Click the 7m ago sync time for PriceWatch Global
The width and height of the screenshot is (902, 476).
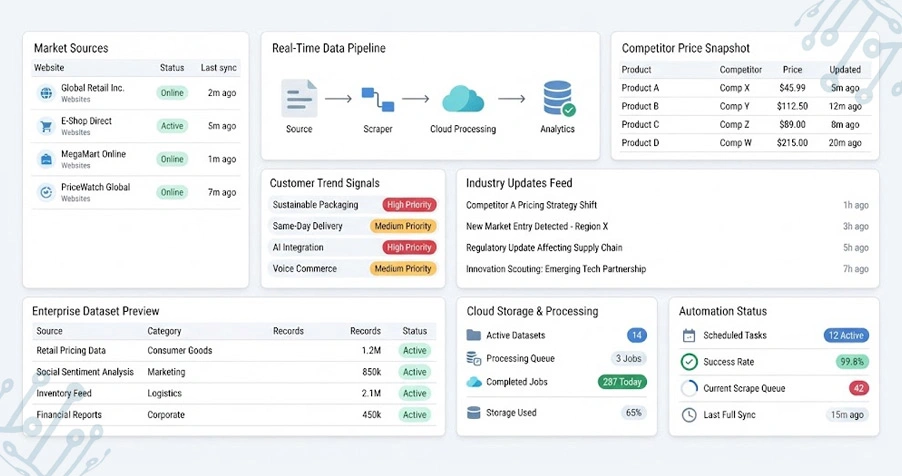222,192
